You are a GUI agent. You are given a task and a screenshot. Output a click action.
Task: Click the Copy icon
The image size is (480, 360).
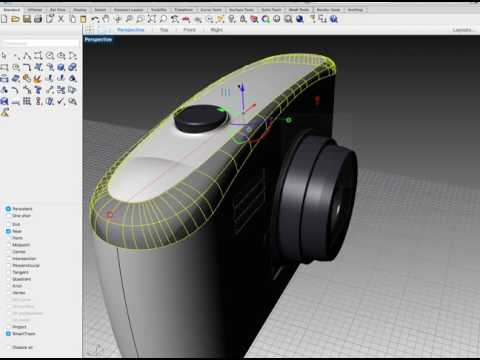72,19
